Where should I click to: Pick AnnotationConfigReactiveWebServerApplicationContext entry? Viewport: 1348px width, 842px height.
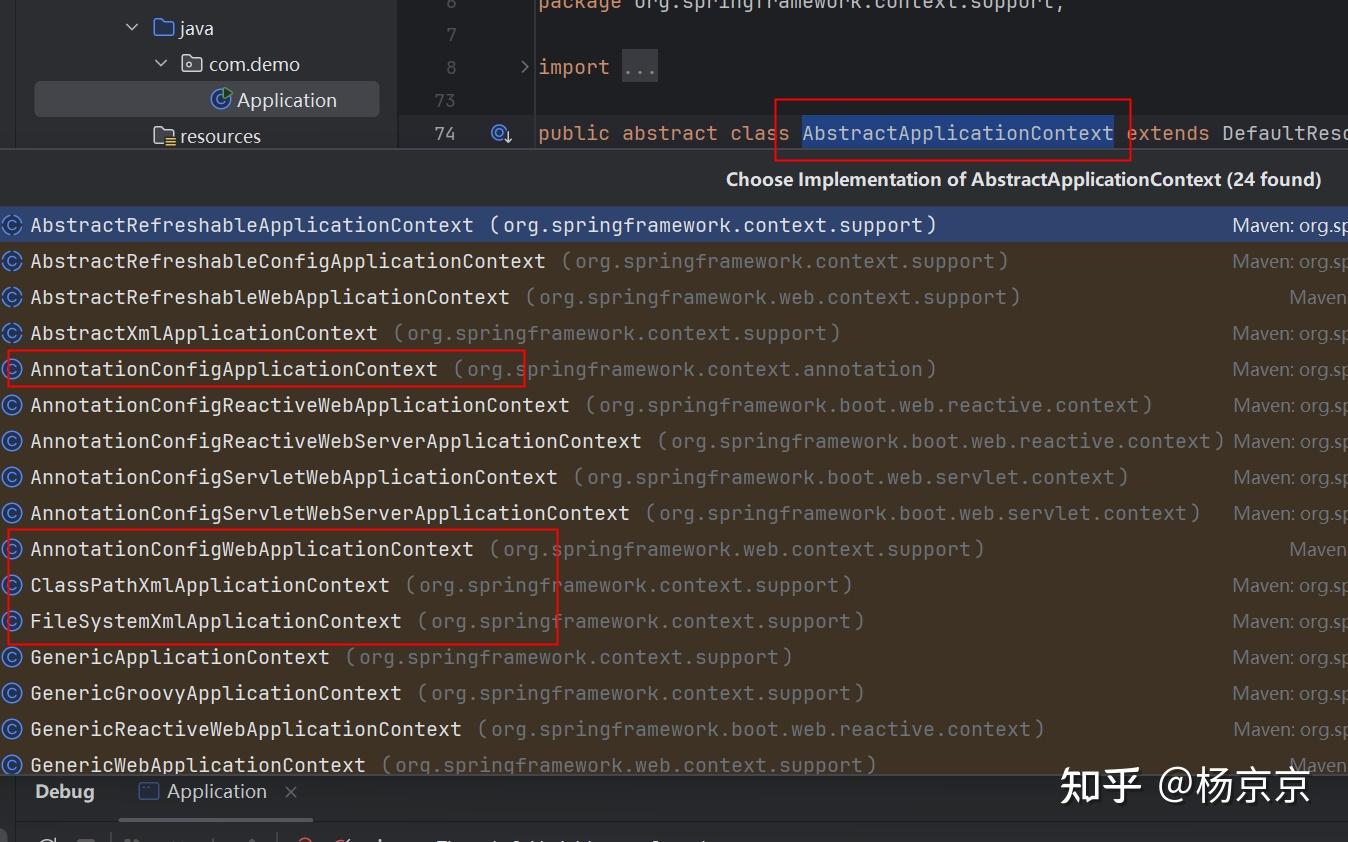click(674, 441)
